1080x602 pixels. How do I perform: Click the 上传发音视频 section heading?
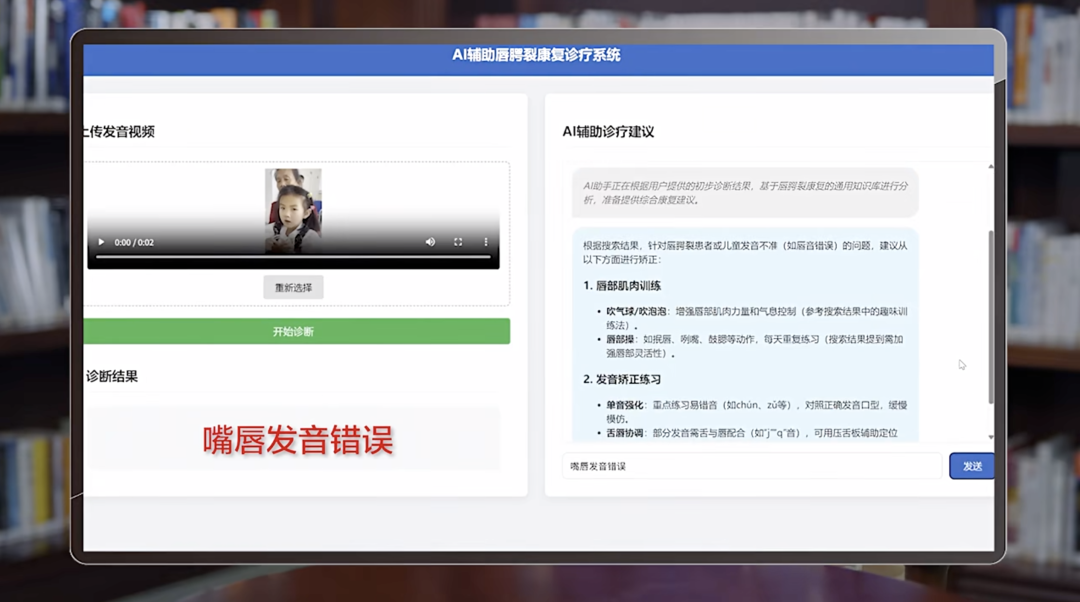118,132
